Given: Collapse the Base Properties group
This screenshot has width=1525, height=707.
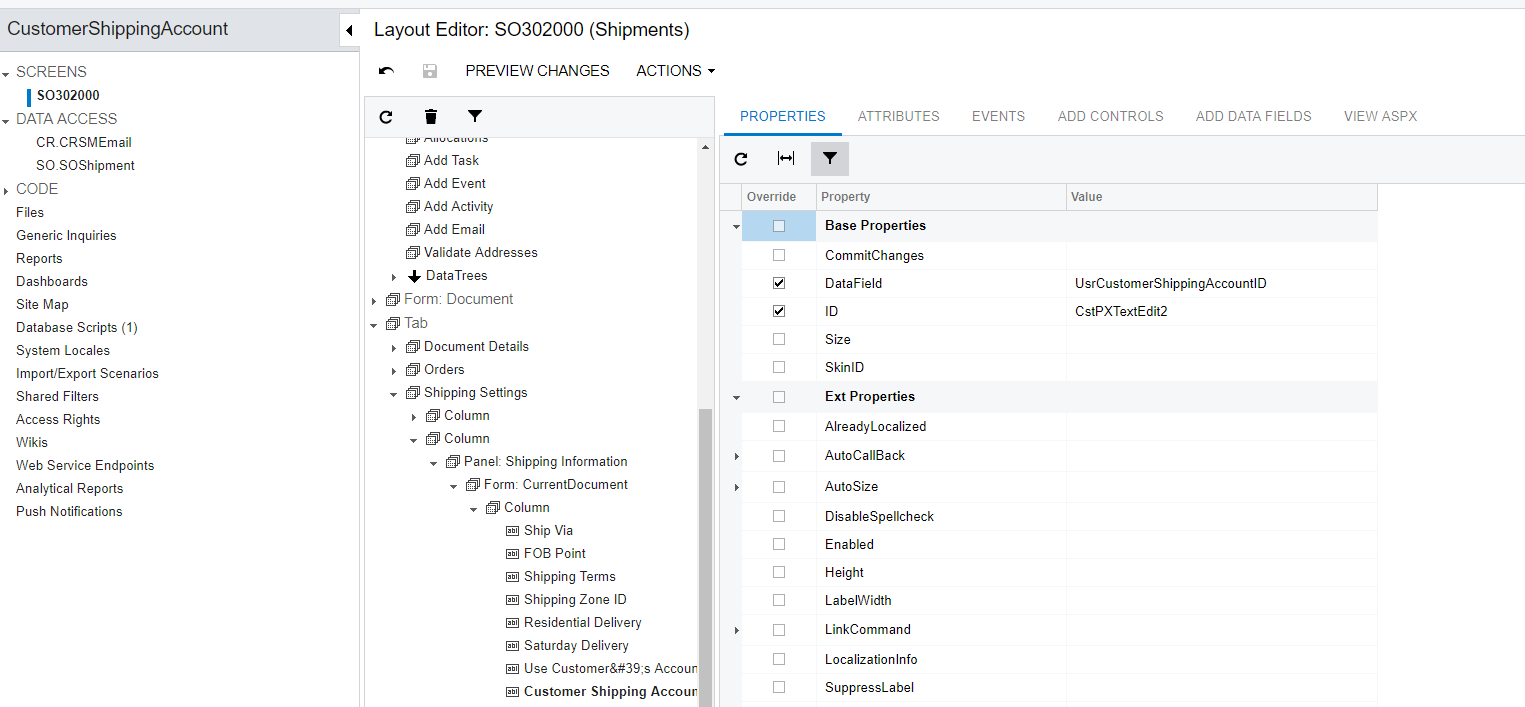Looking at the screenshot, I should point(736,227).
